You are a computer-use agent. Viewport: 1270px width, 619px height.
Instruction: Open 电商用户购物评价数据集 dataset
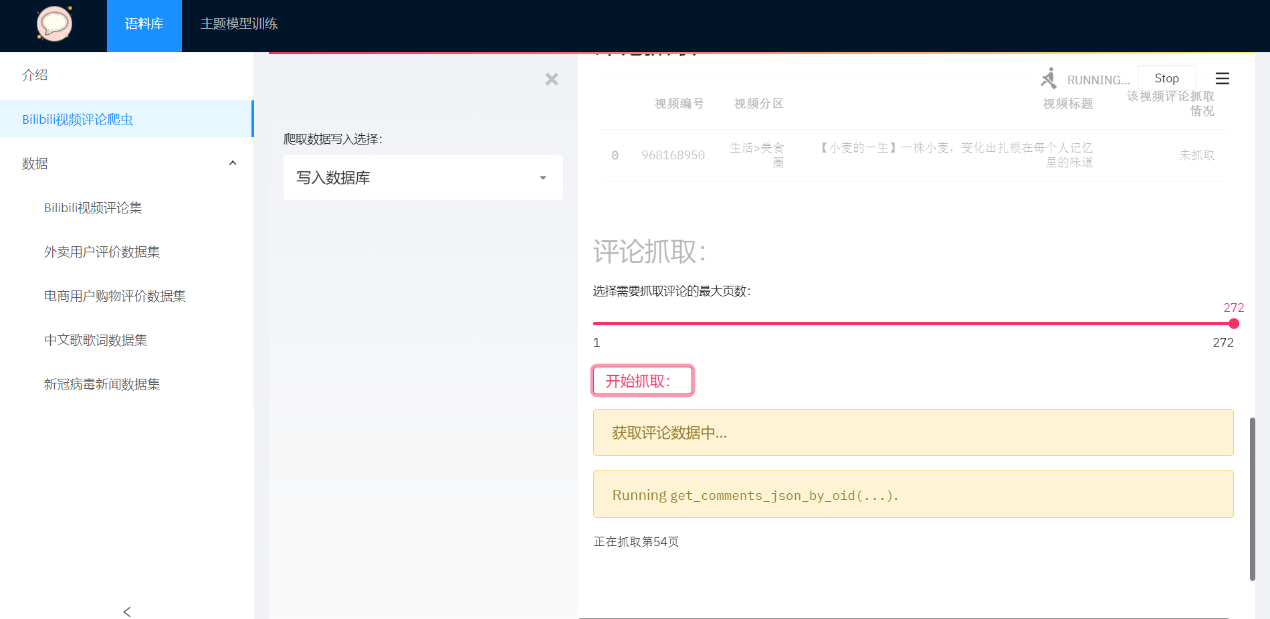115,296
